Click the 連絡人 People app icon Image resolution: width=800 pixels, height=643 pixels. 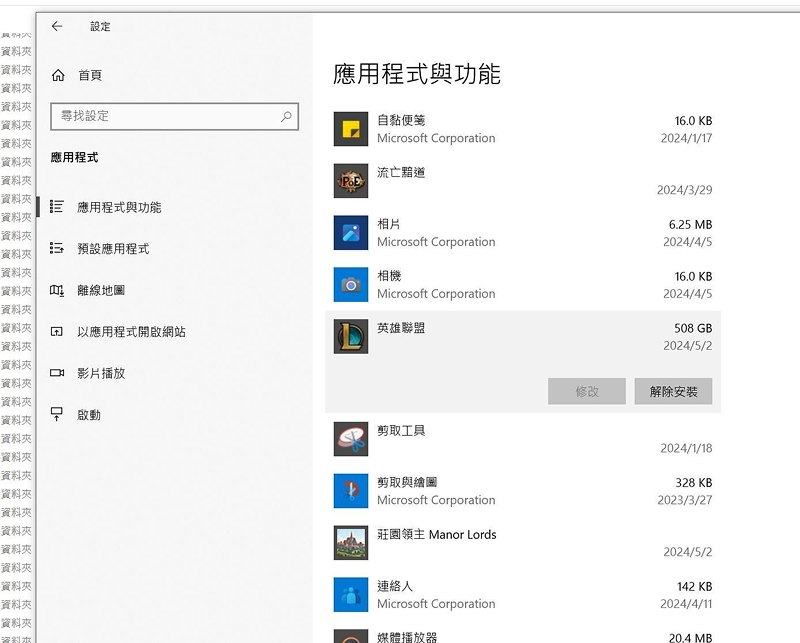(351, 595)
